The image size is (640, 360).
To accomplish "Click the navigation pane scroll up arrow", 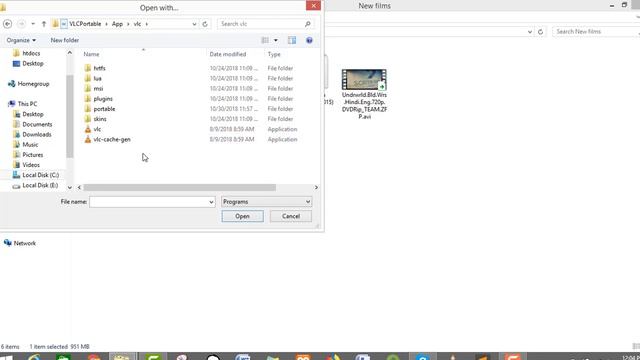I will (70, 53).
